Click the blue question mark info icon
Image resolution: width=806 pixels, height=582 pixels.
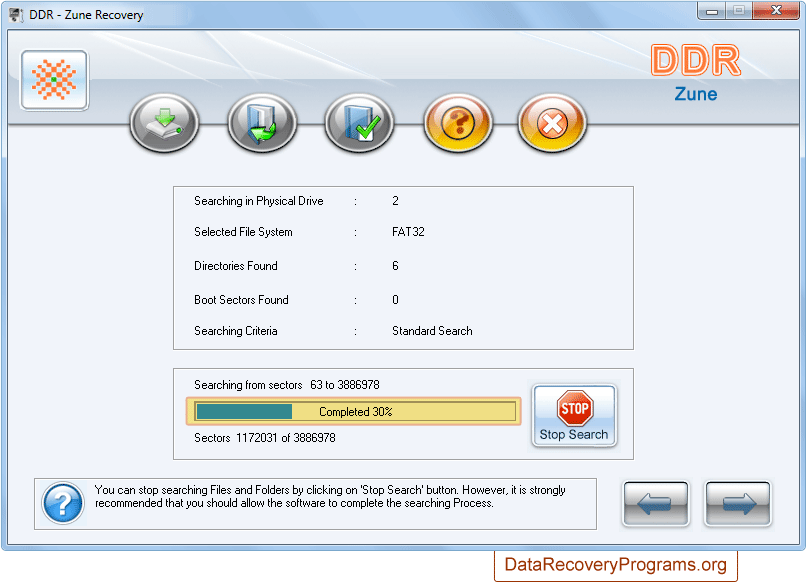point(63,503)
